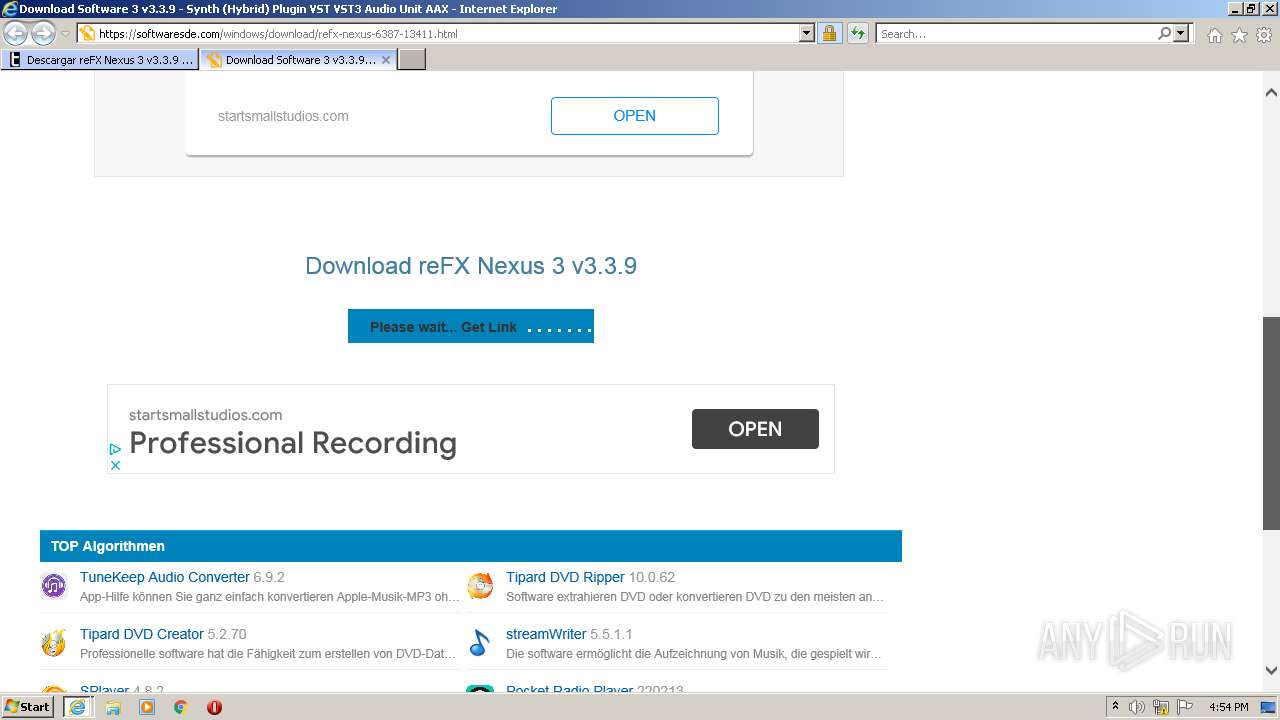Open the Windows Start menu
1280x720 pixels.
(x=27, y=707)
